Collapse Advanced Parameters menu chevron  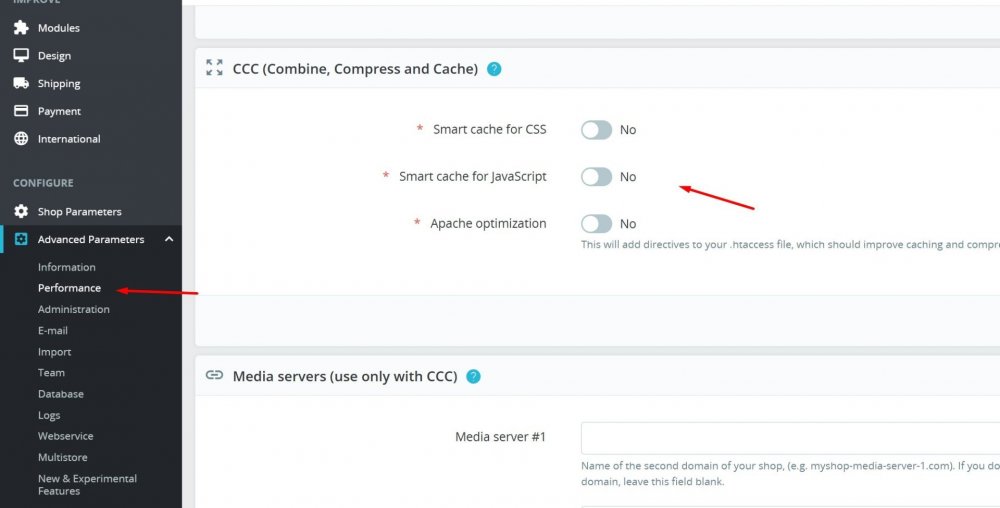[x=168, y=239]
